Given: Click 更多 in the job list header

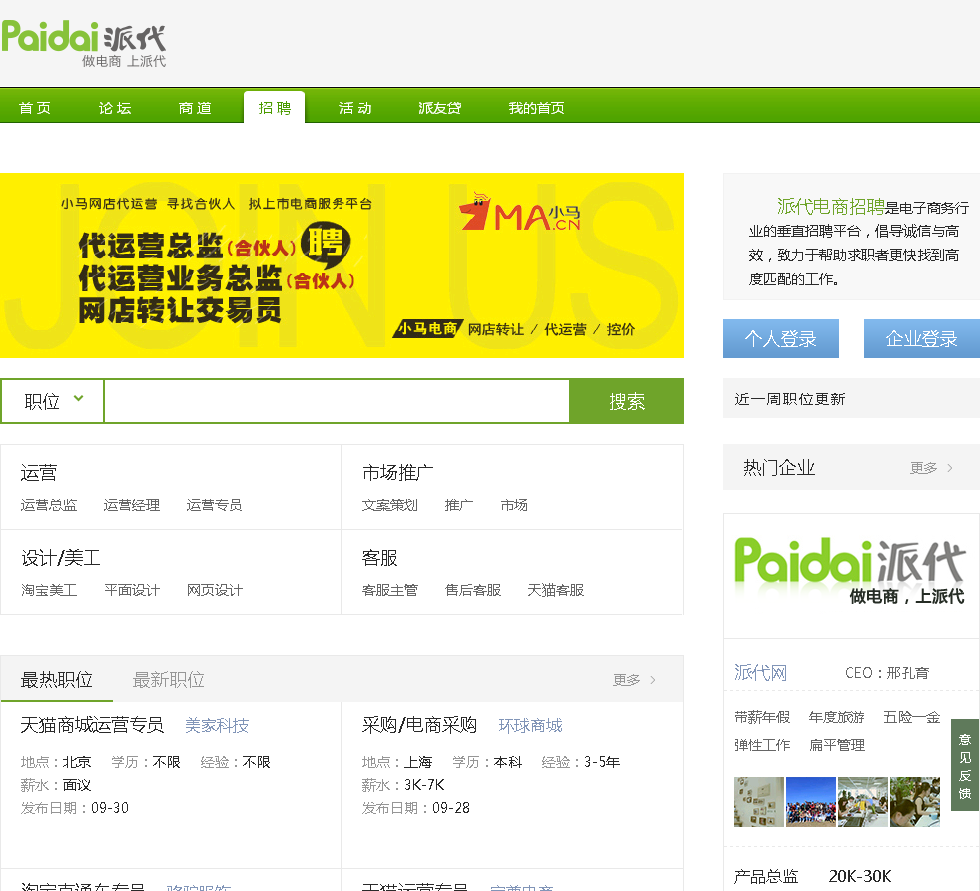Looking at the screenshot, I should click(626, 680).
